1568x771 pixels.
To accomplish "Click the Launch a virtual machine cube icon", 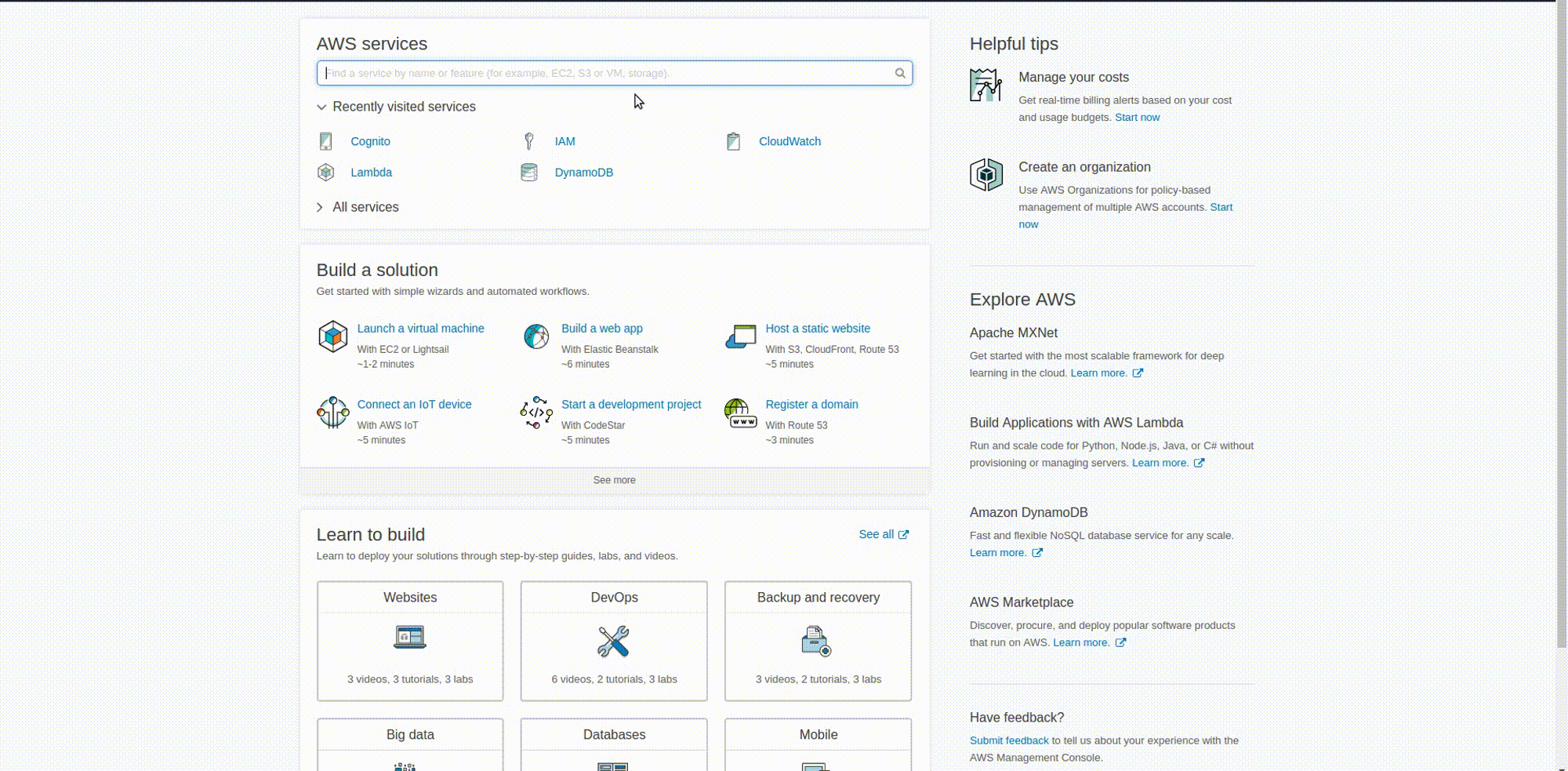I will 332,336.
